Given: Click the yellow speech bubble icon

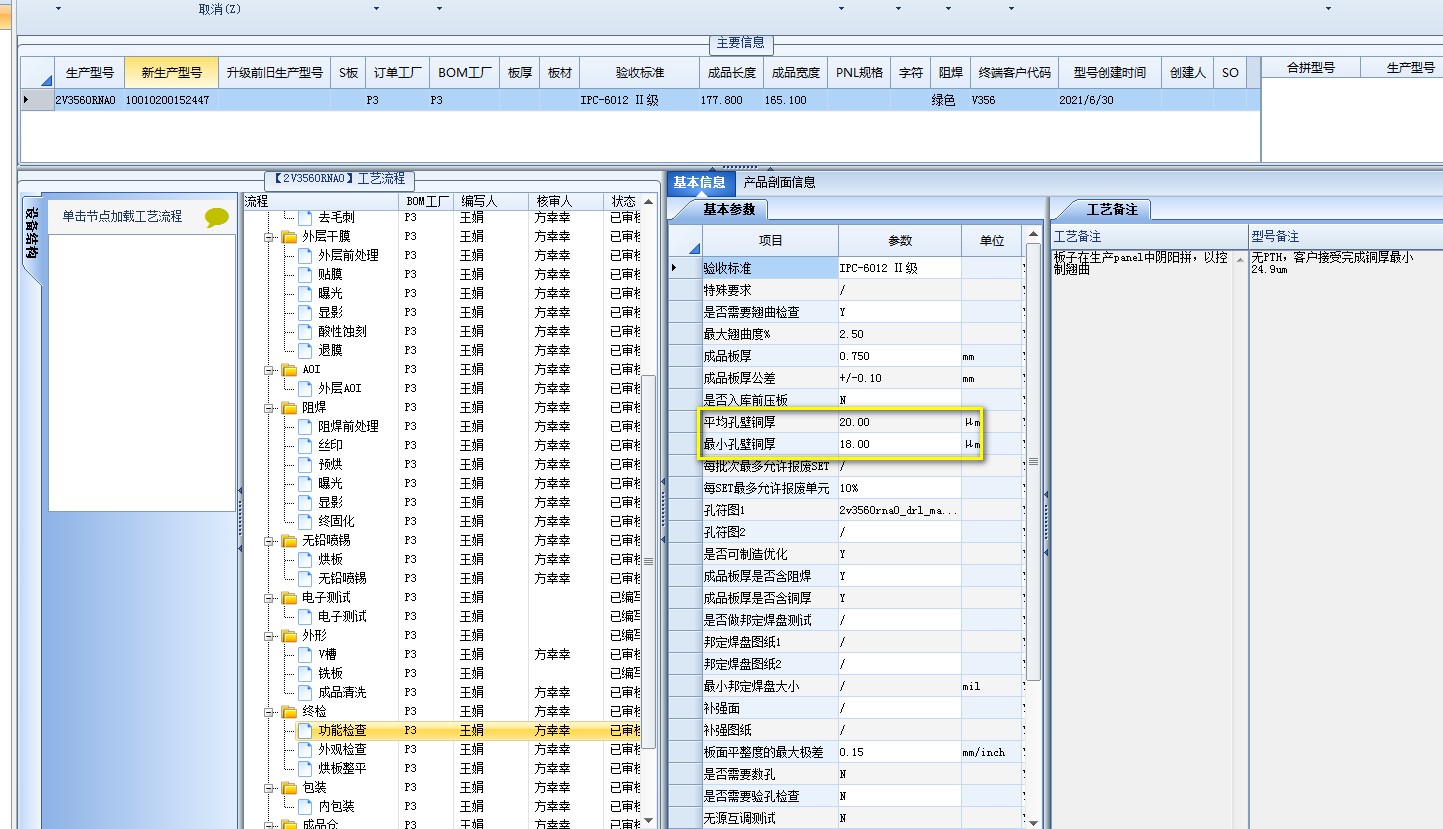Looking at the screenshot, I should 216,217.
